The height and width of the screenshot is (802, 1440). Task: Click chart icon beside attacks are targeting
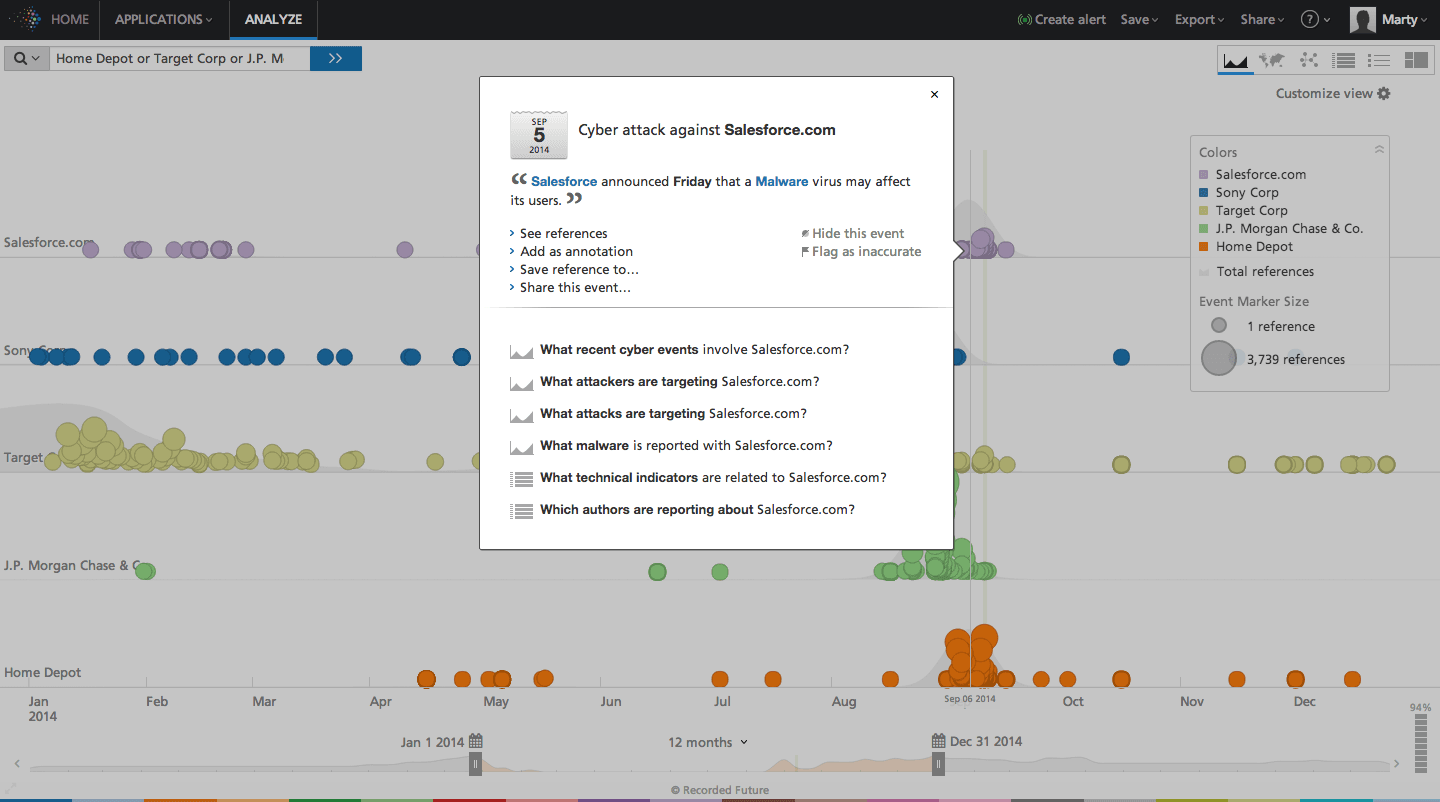coord(521,415)
